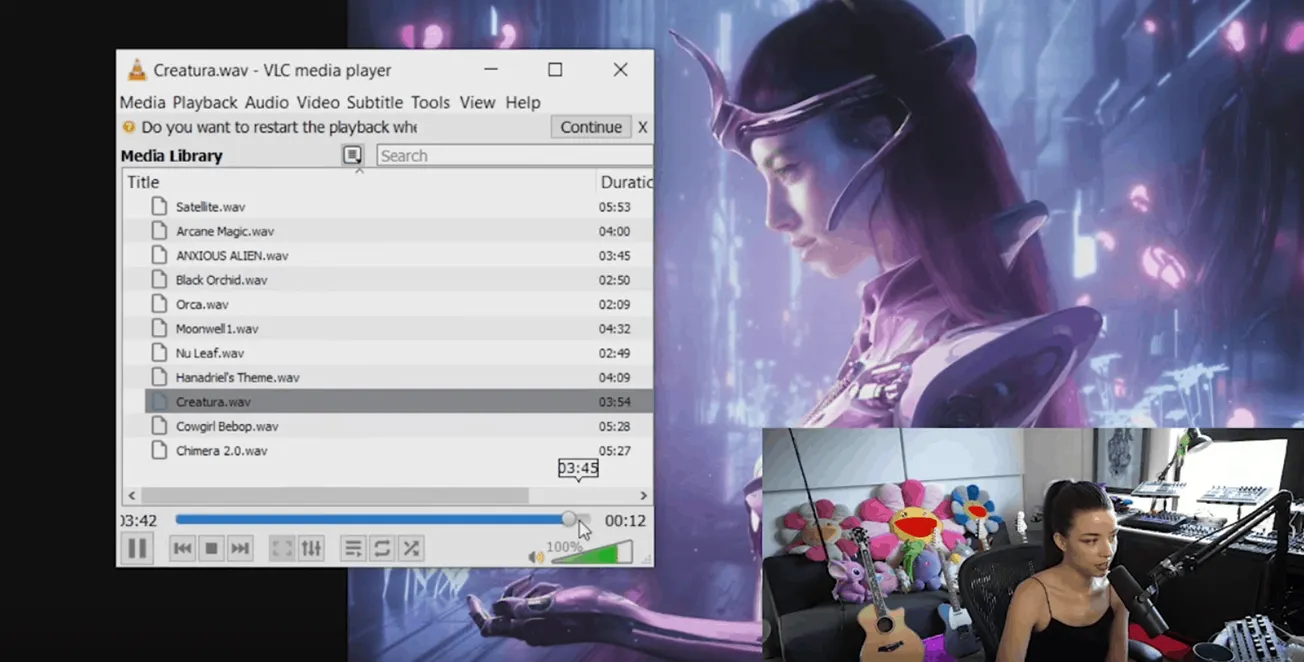Screen dimensions: 1304x662
Task: Click the VLC cone title bar icon
Action: pyautogui.click(x=137, y=70)
